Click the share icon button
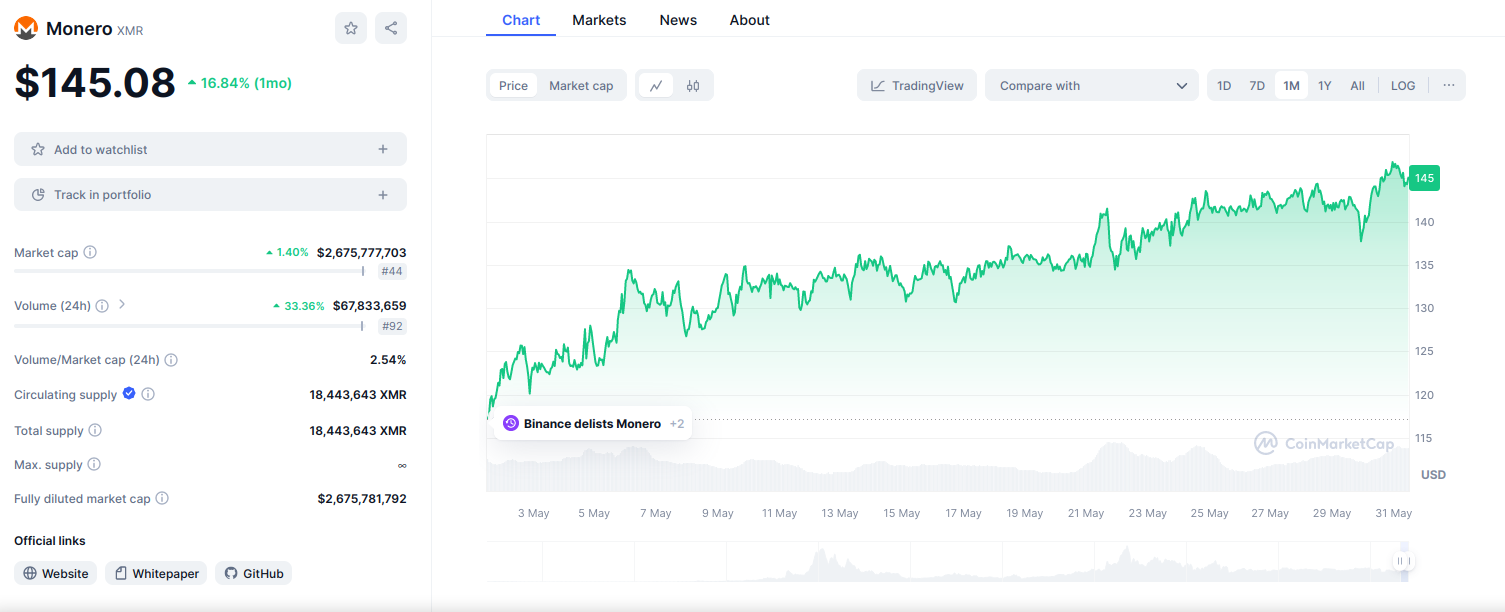Viewport: 1505px width, 612px height. (391, 28)
